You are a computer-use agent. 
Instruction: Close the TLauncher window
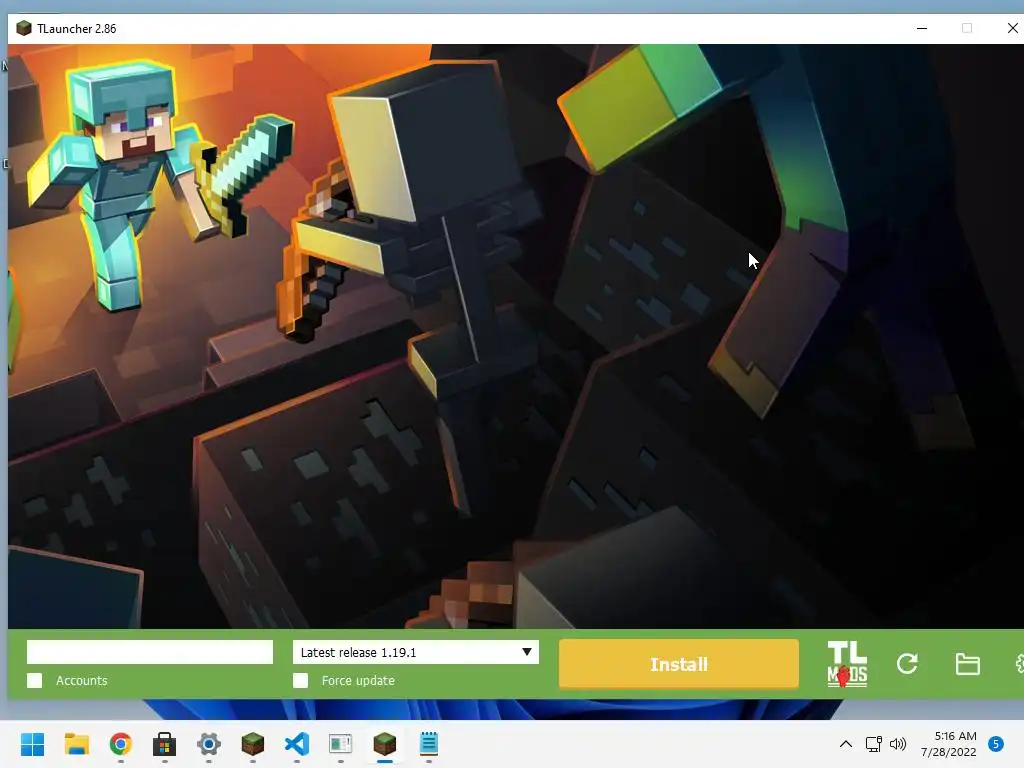pyautogui.click(x=1012, y=28)
